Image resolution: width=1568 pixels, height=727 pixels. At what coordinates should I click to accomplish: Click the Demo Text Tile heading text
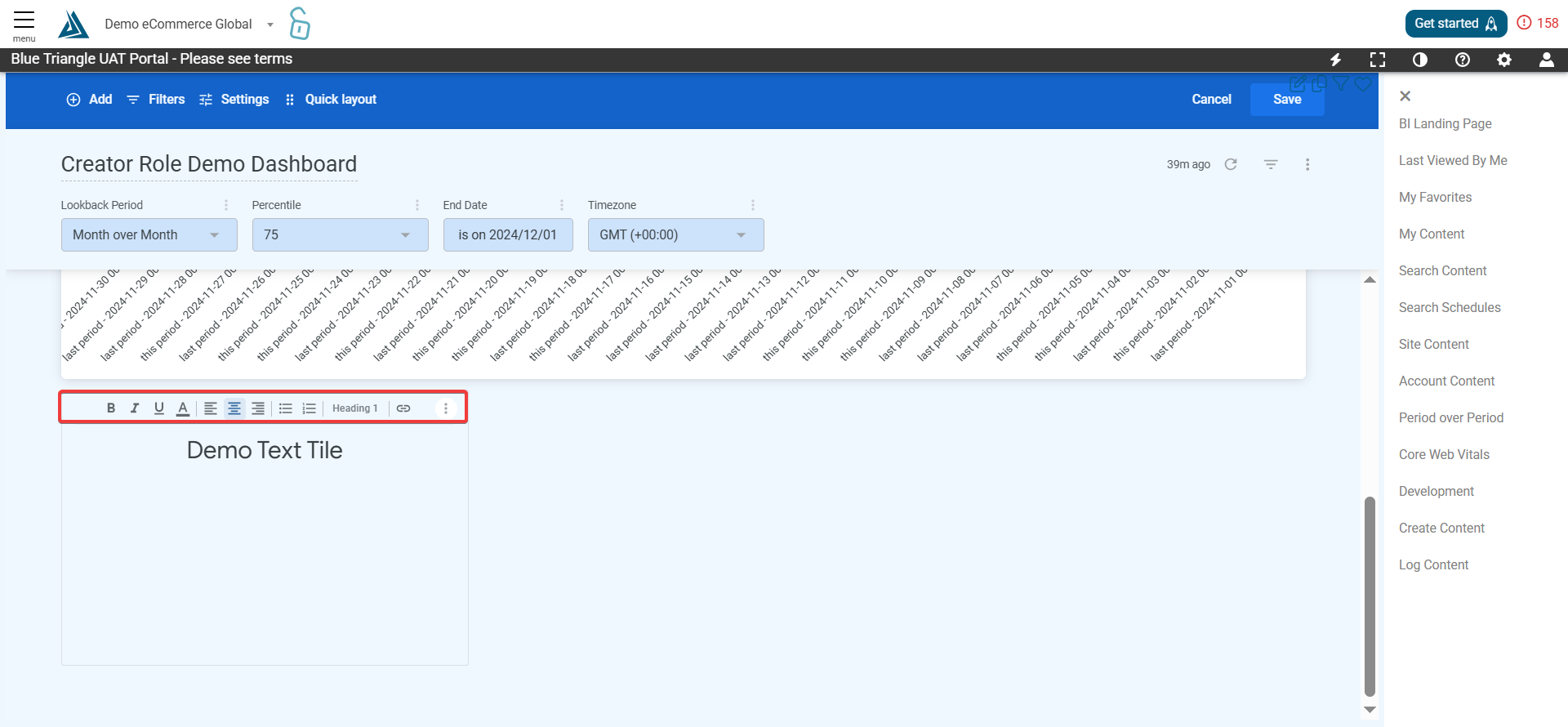[x=265, y=450]
